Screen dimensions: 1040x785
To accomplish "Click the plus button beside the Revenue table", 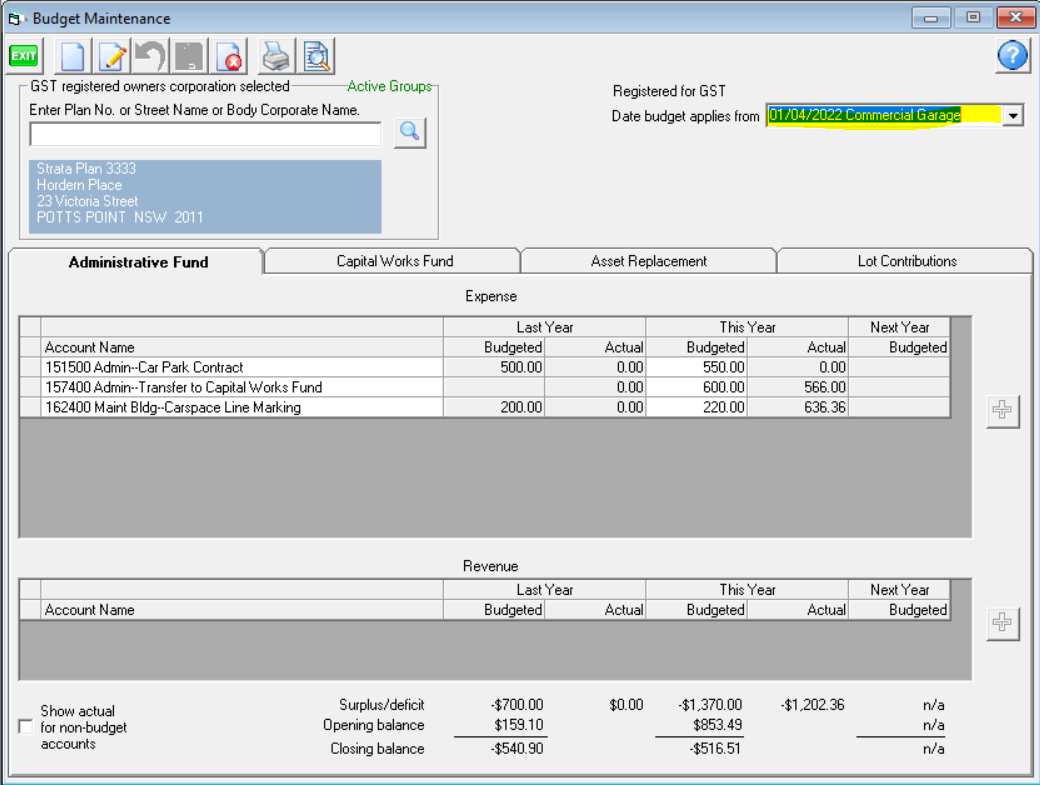I will pyautogui.click(x=1002, y=622).
